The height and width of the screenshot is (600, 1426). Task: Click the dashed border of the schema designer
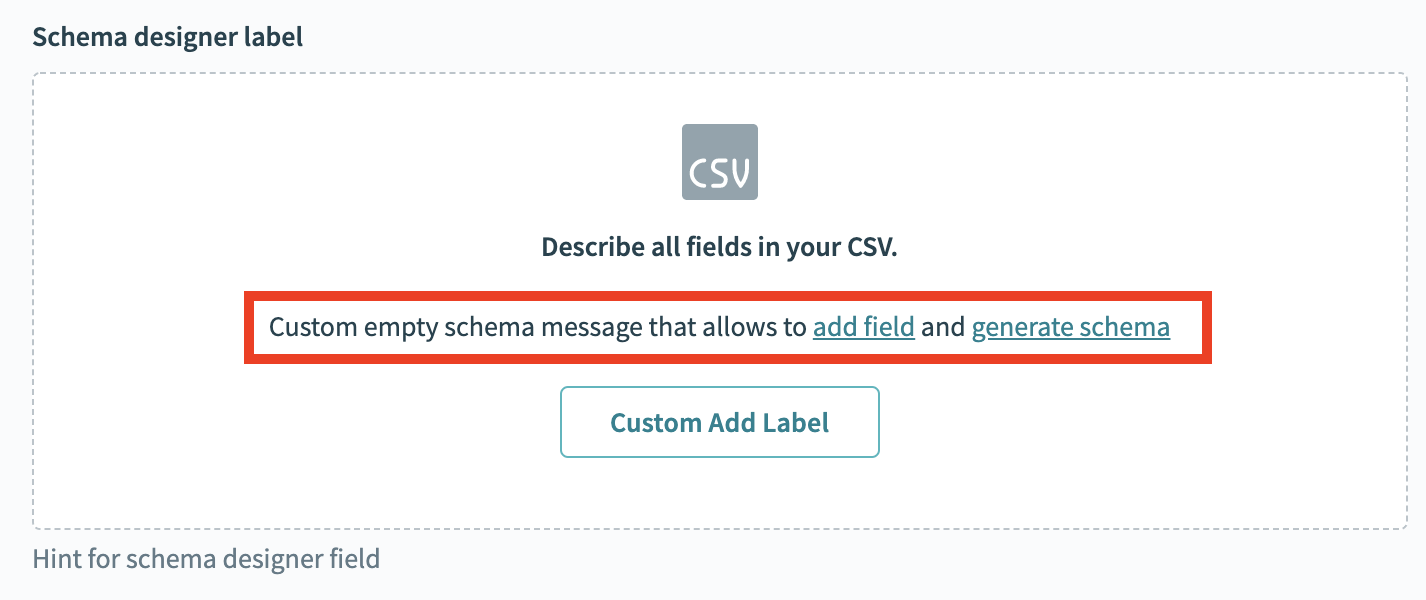(34, 300)
